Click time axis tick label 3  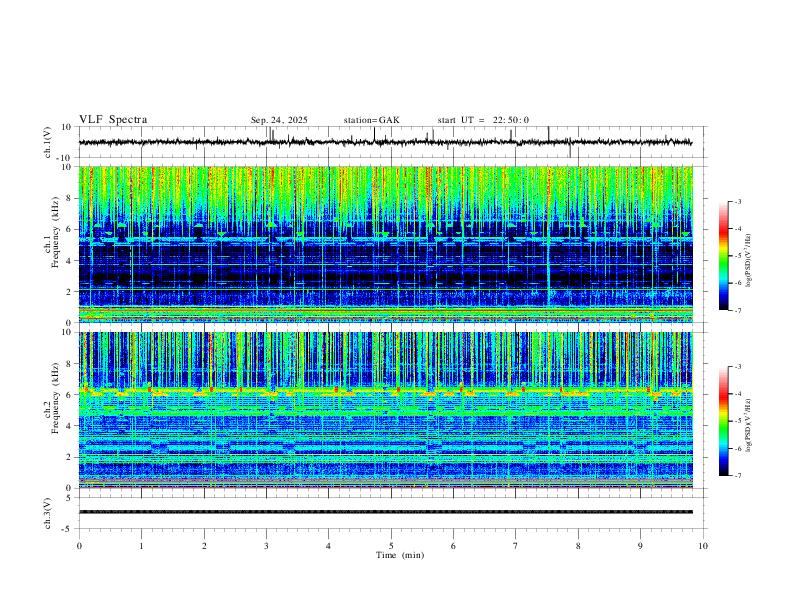pyautogui.click(x=266, y=546)
